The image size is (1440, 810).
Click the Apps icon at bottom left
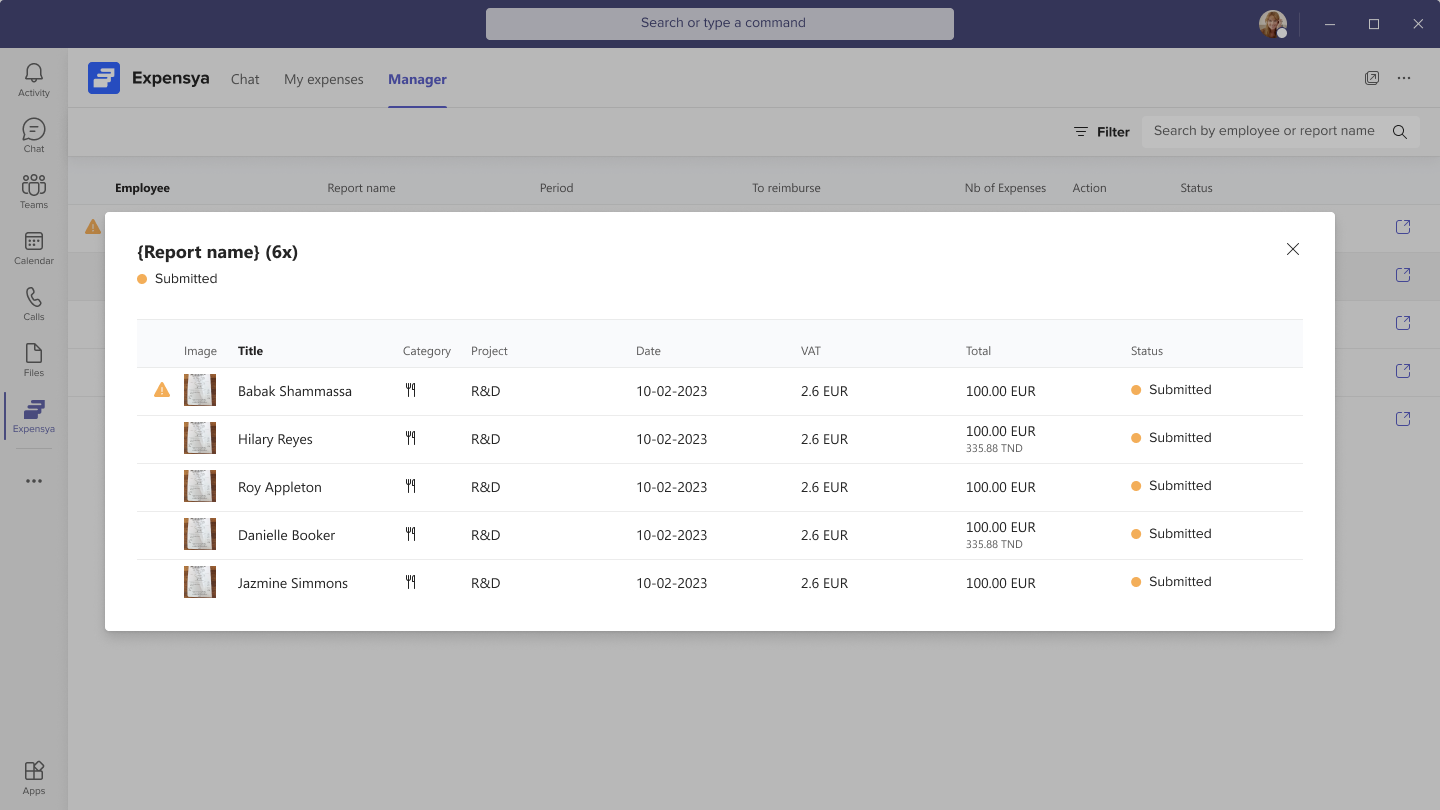click(34, 777)
